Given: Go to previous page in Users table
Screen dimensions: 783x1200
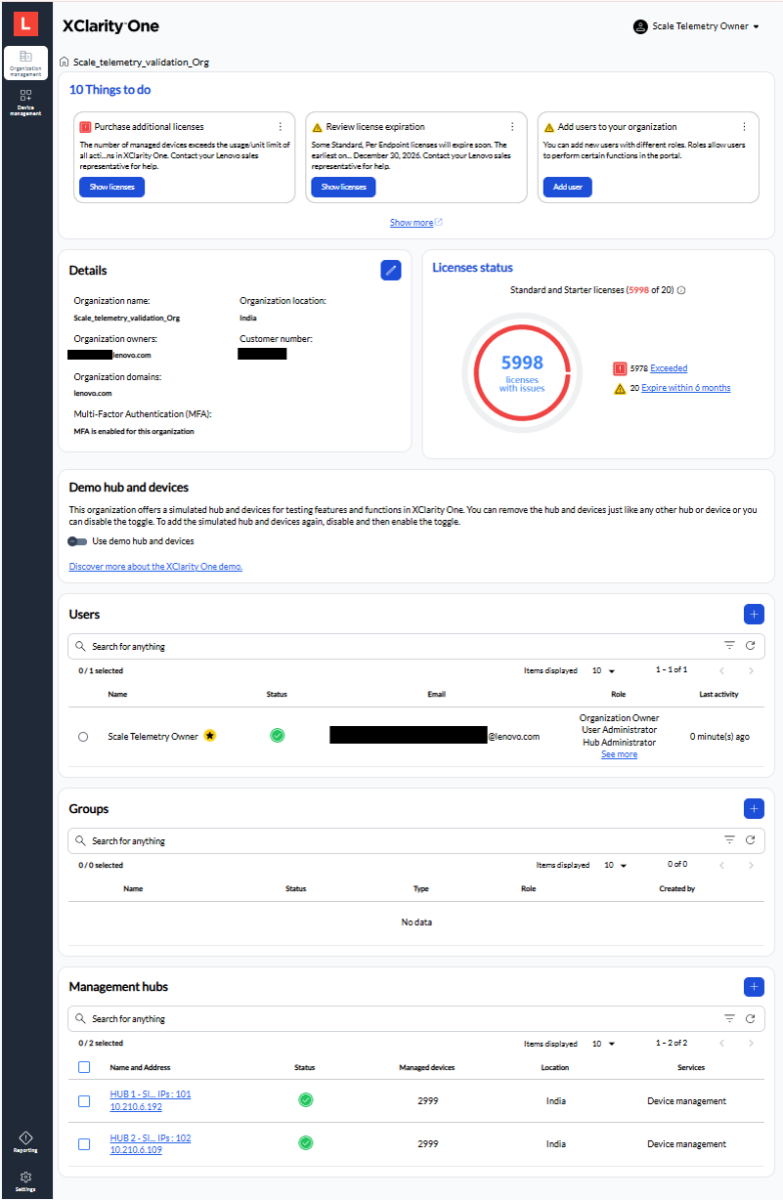Looking at the screenshot, I should [720, 671].
